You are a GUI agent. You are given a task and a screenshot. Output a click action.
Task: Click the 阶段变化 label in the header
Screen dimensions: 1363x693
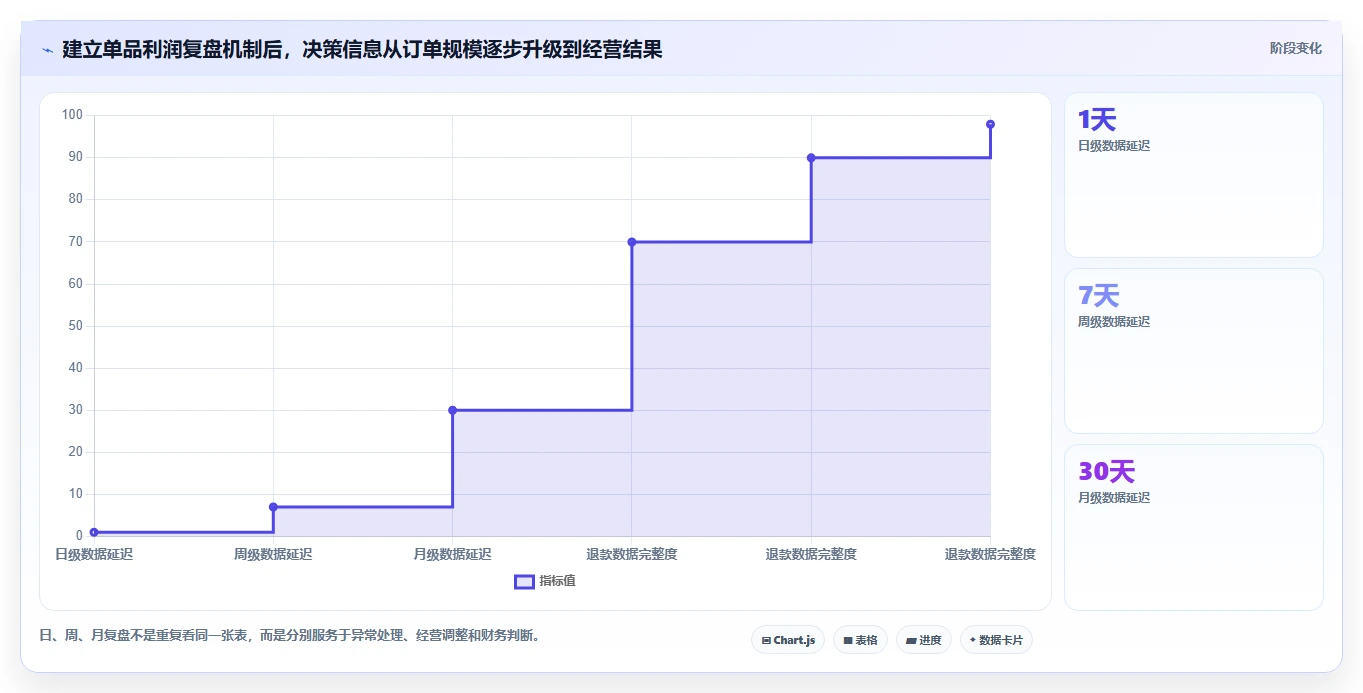click(x=1296, y=48)
